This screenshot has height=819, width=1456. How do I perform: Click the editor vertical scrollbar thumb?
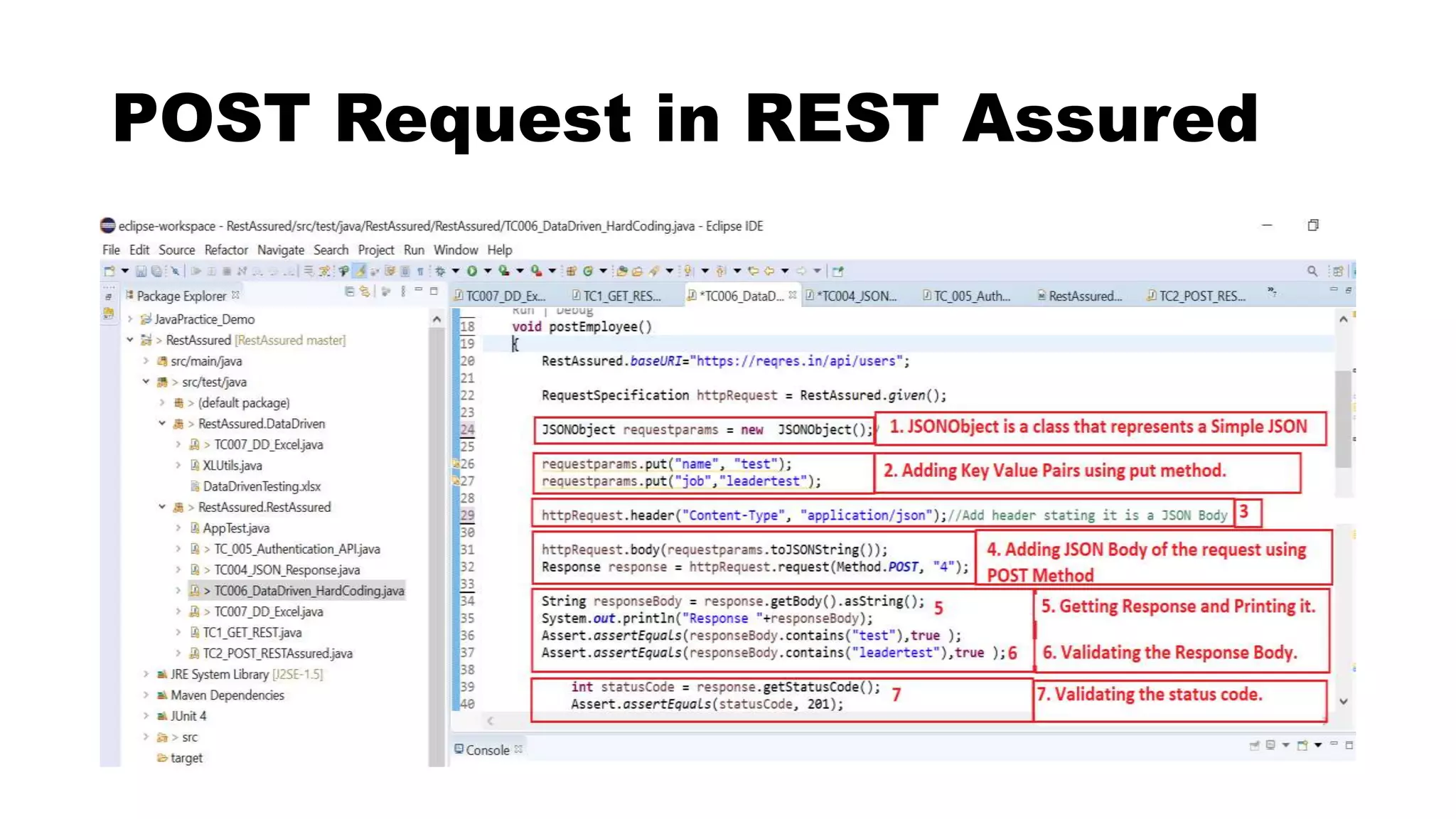click(x=1342, y=419)
